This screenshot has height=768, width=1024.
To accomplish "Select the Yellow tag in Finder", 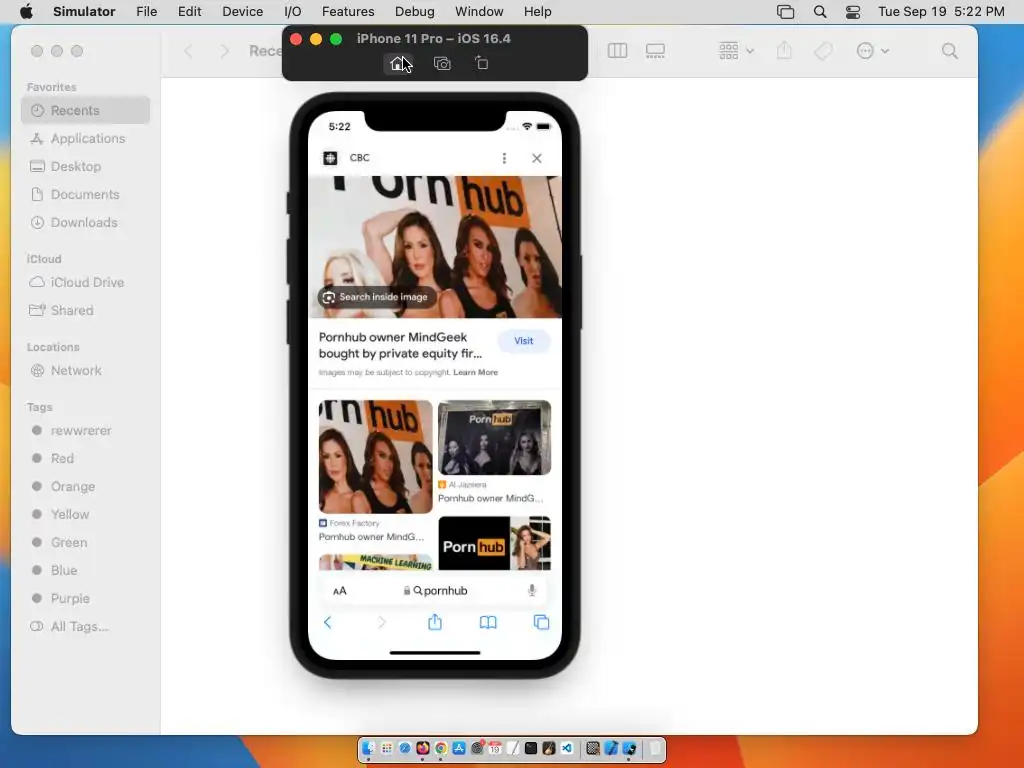I will click(86, 515).
